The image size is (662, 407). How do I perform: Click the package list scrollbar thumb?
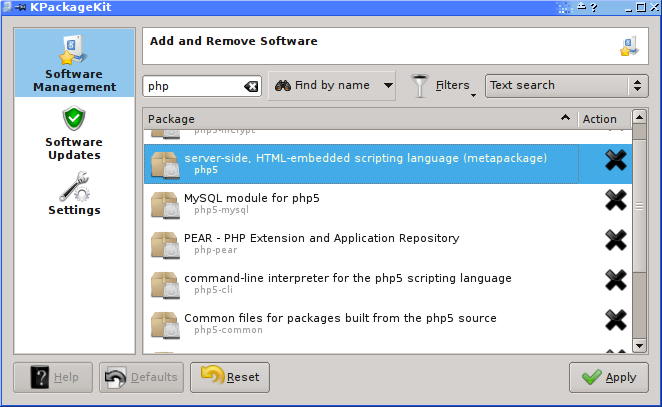[639, 206]
